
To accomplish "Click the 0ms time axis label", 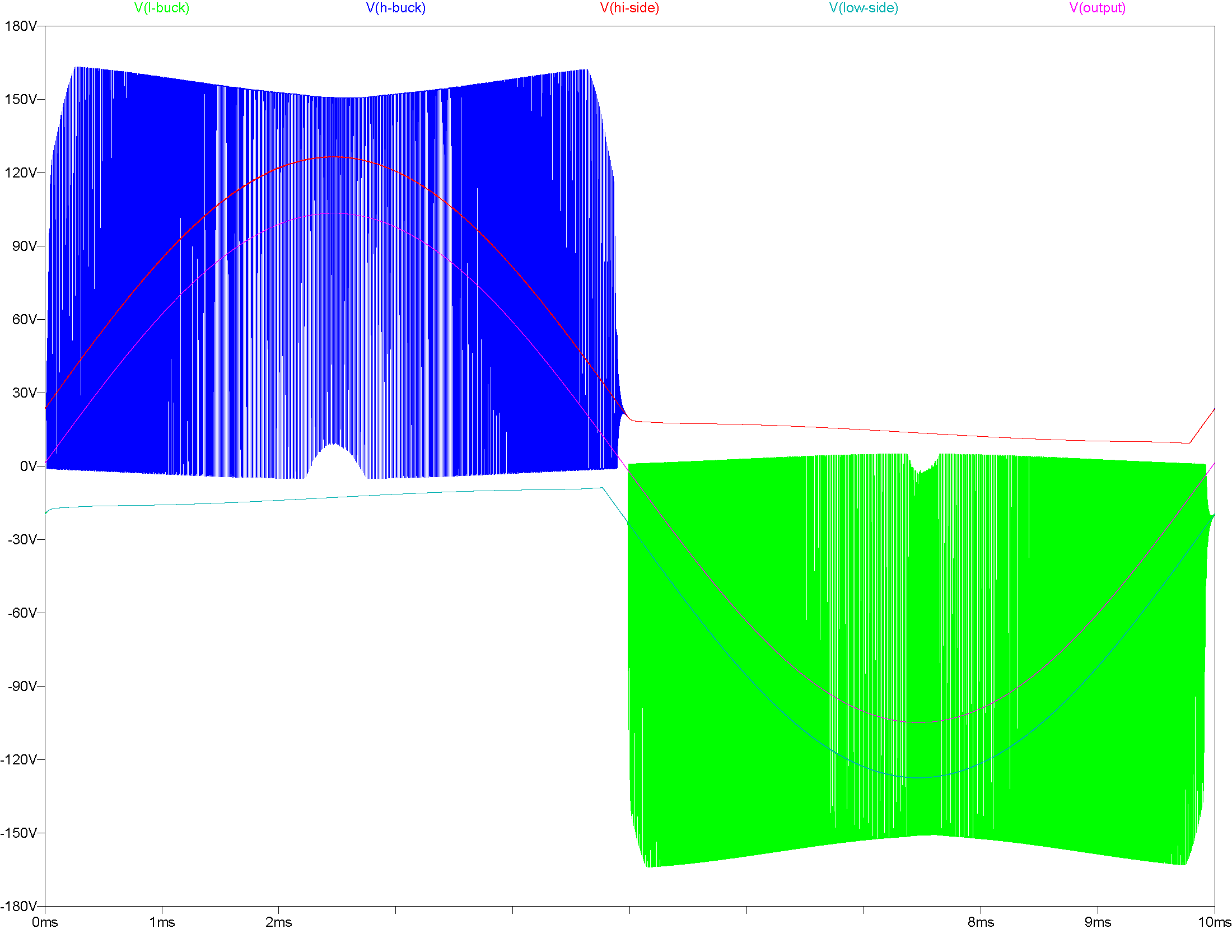I will [x=45, y=922].
